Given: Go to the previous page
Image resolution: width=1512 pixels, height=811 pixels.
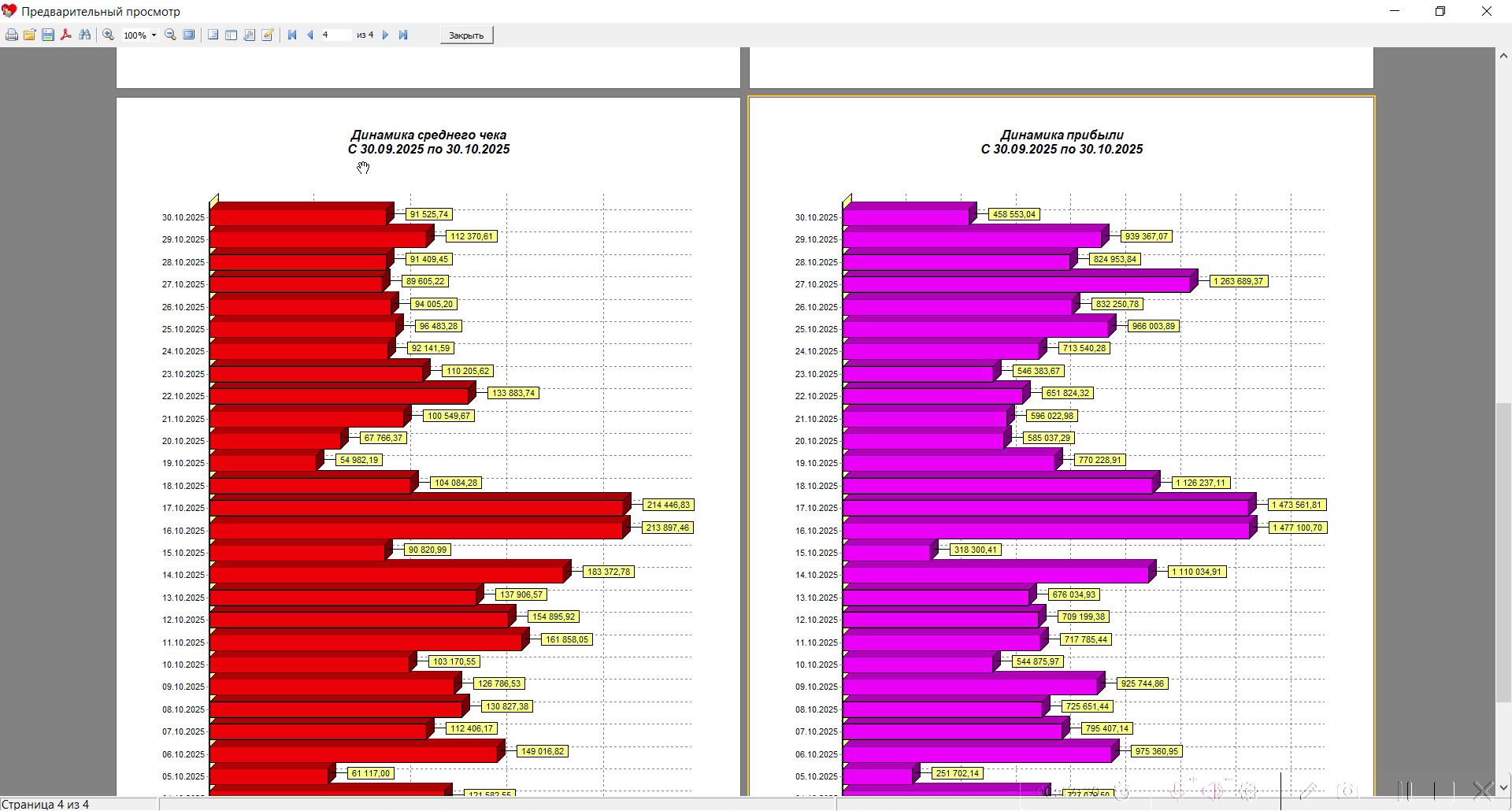Looking at the screenshot, I should (x=310, y=35).
